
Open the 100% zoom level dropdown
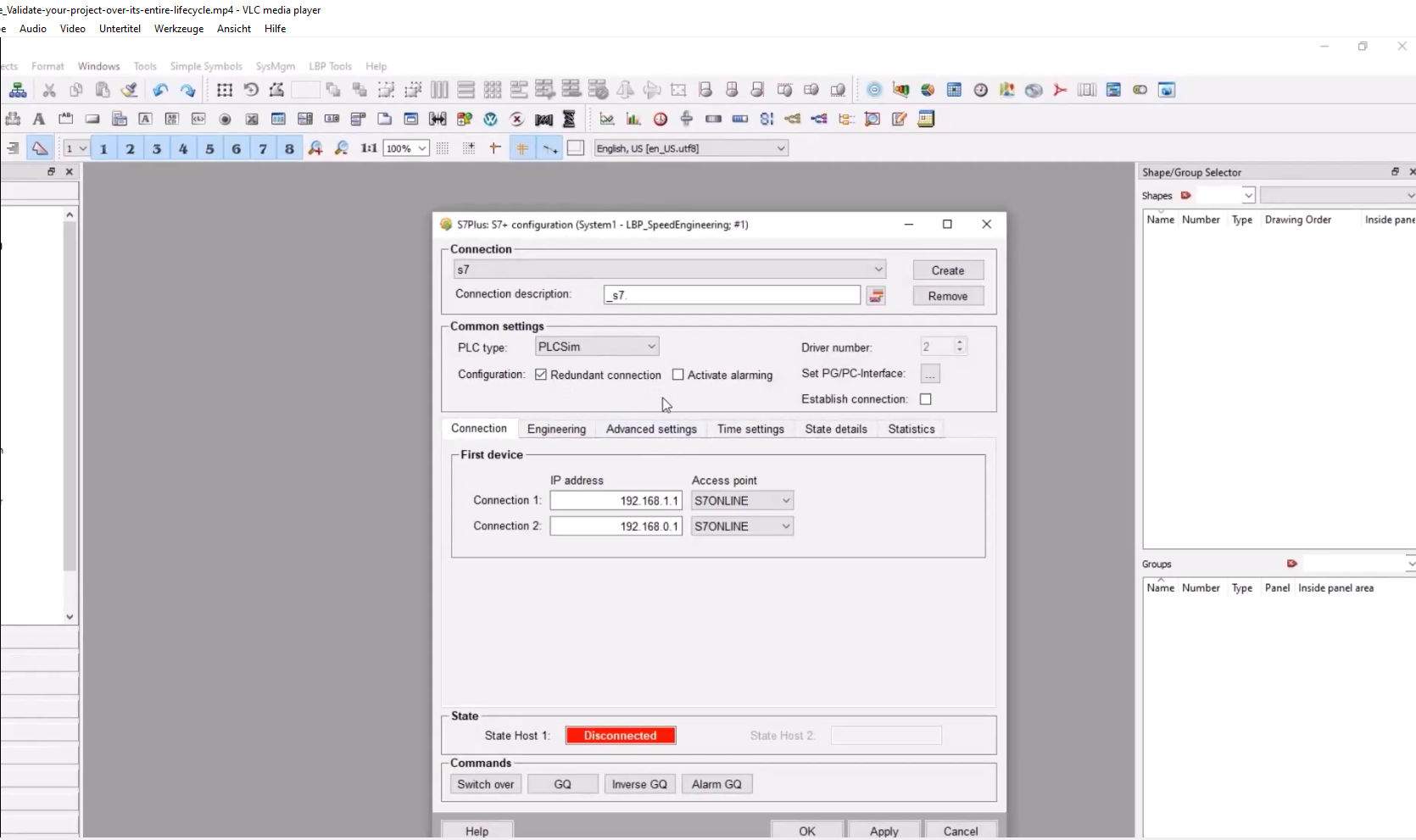click(405, 148)
